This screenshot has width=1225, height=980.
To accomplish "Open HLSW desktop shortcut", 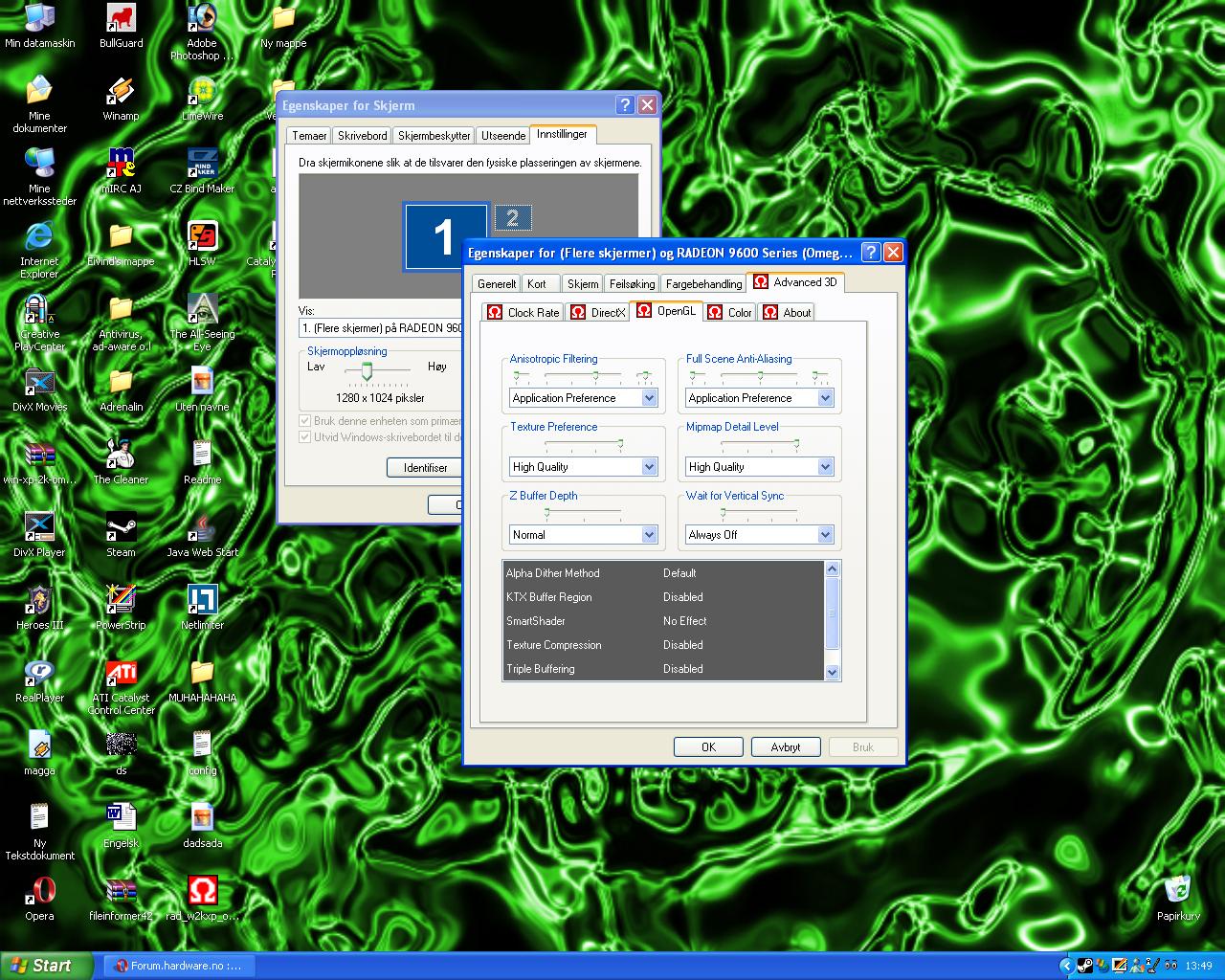I will coord(202,244).
